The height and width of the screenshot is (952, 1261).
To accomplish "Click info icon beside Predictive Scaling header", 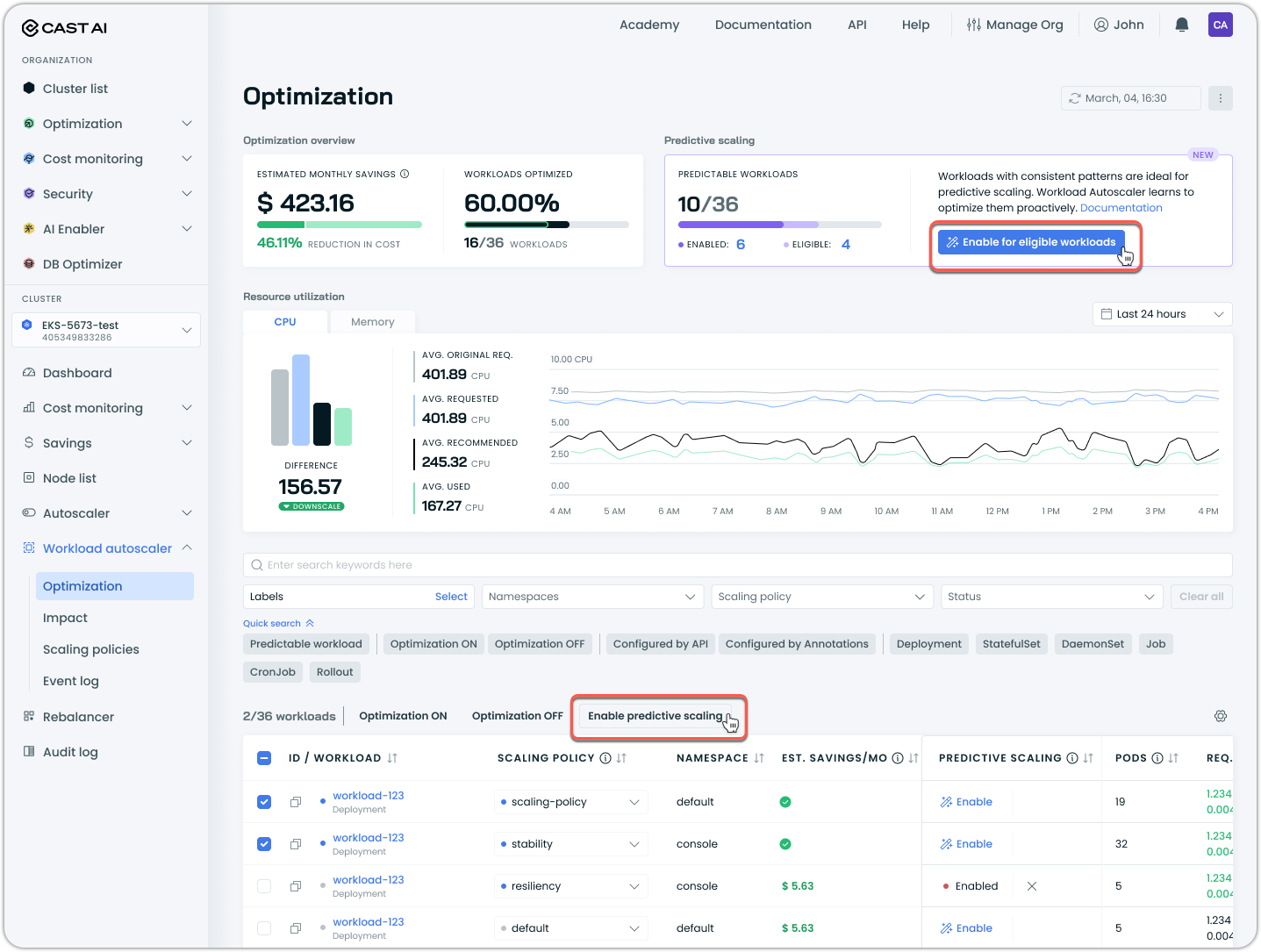I will click(x=1071, y=758).
